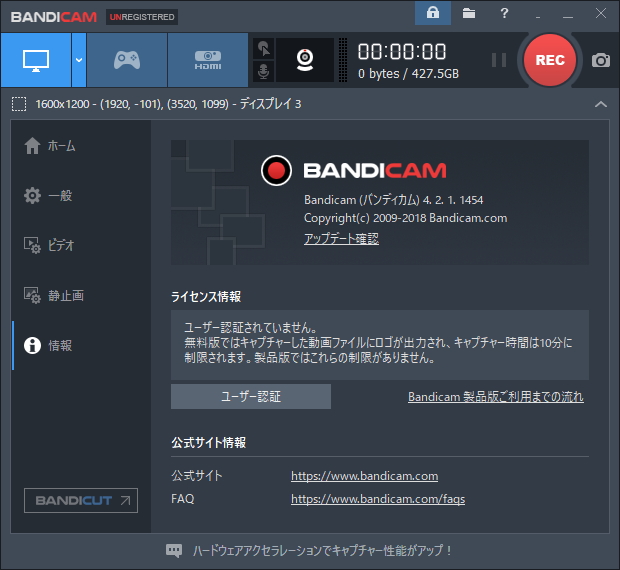
Task: Click the 00:00:00 recording timer
Action: tap(402, 52)
